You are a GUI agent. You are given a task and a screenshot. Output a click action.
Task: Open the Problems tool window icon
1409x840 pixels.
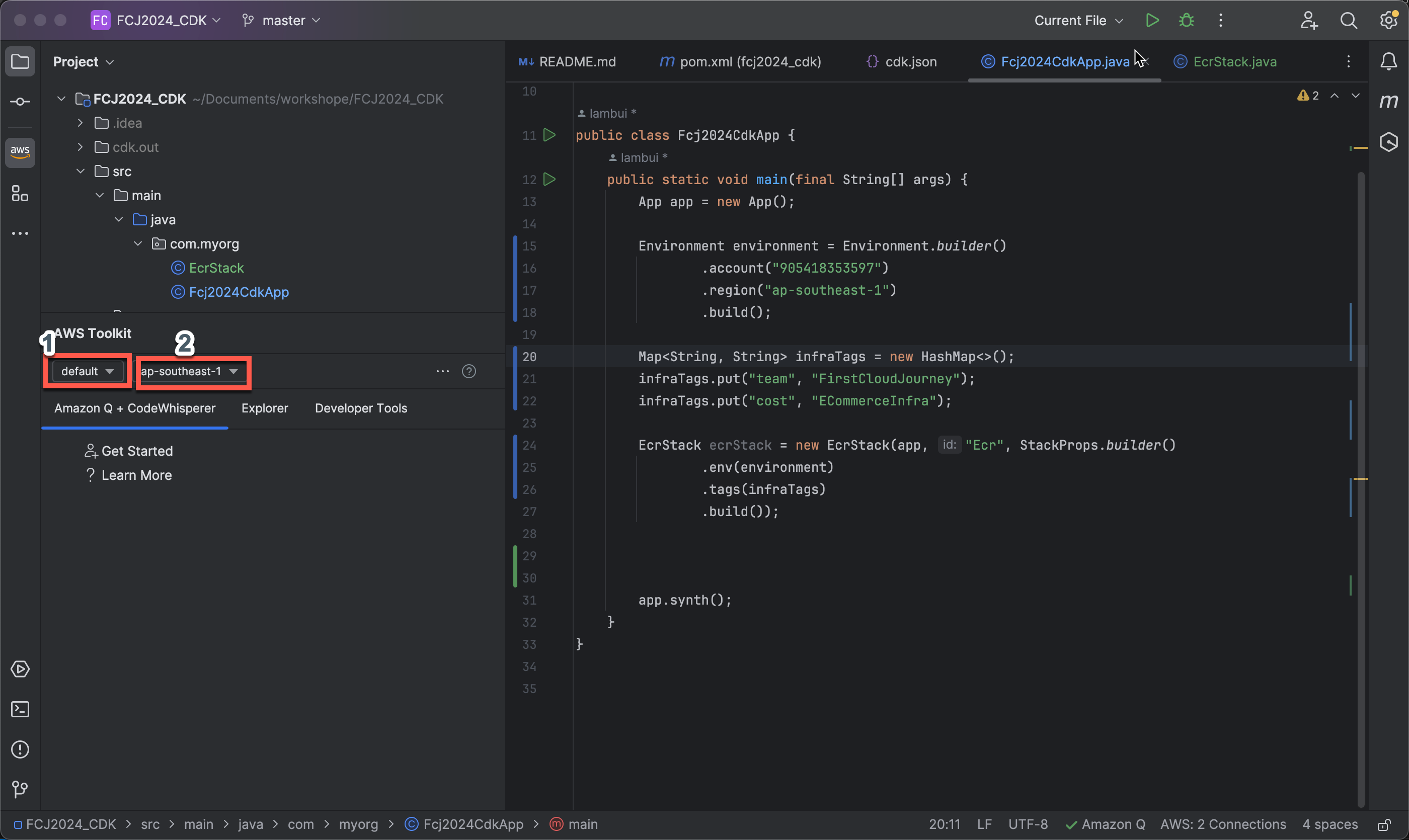(x=20, y=749)
